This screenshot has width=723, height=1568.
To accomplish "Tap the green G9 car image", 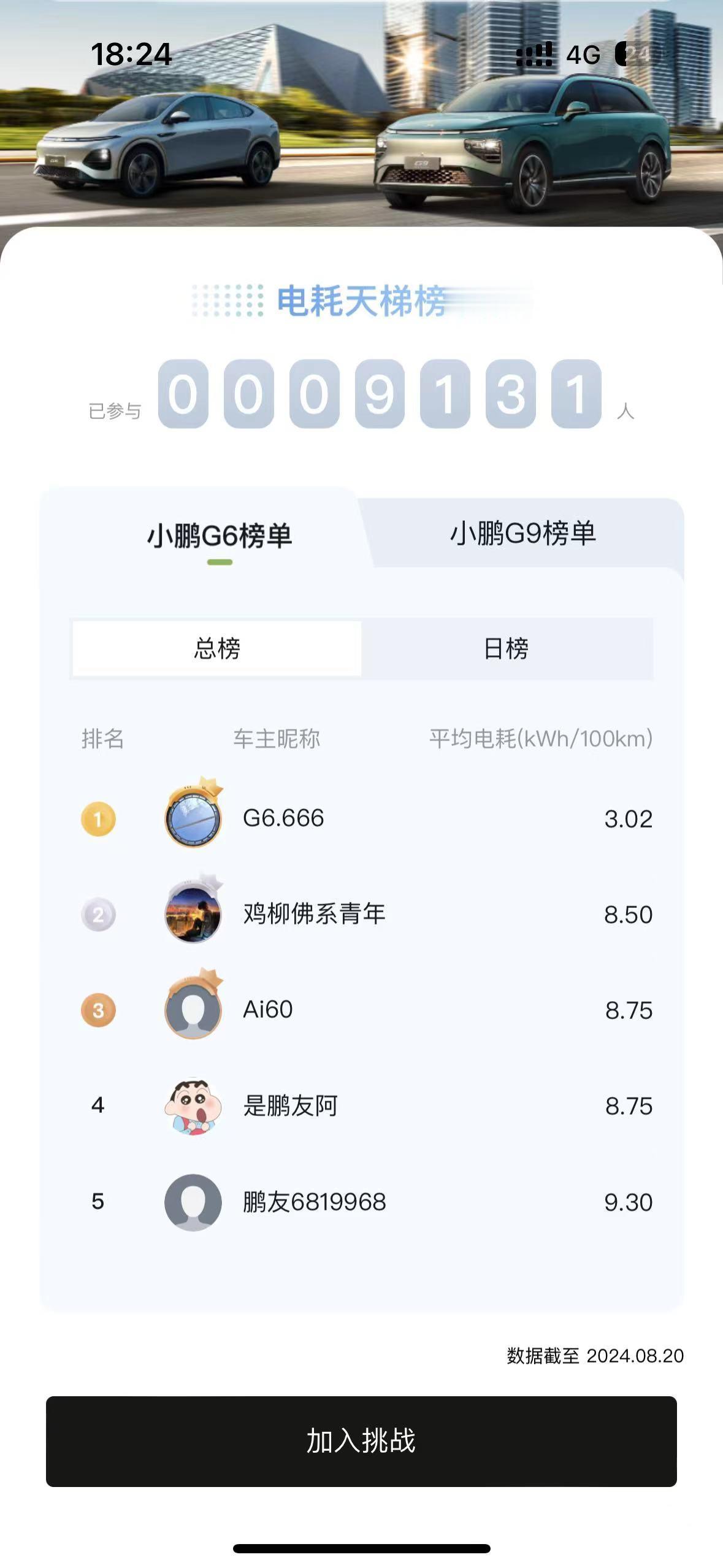I will (522, 140).
